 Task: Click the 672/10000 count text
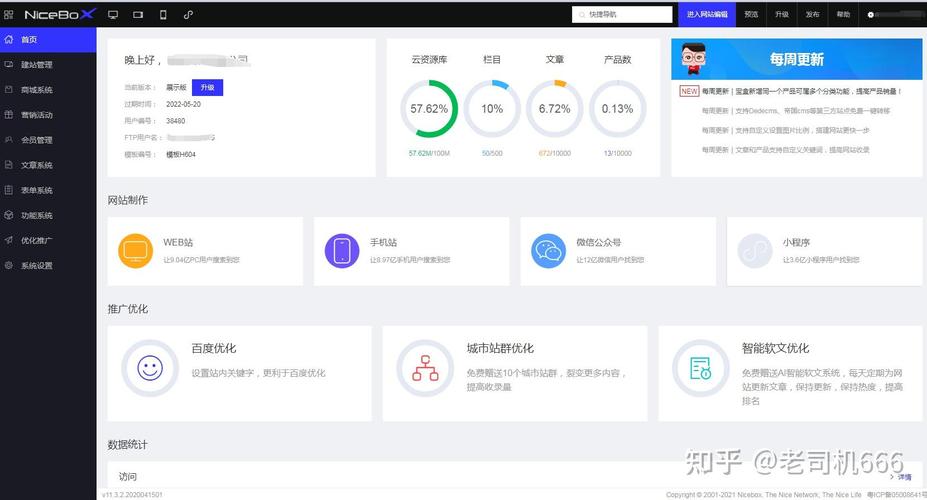click(x=555, y=153)
